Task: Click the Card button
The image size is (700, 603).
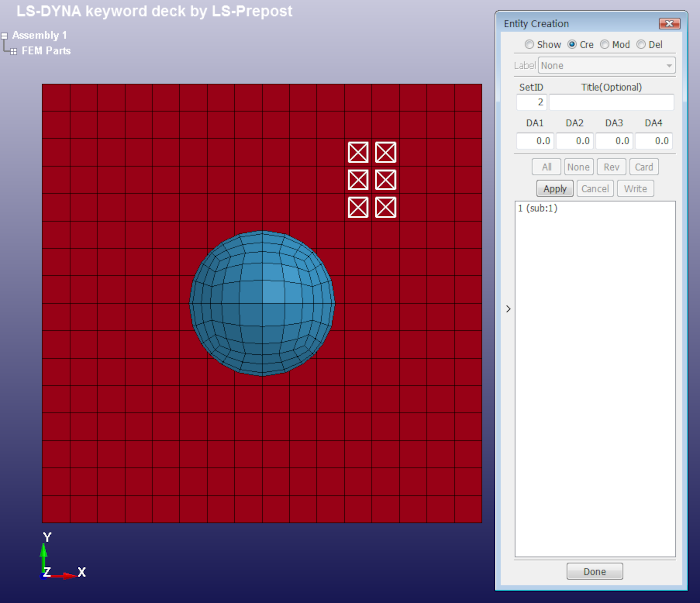Action: [x=644, y=167]
